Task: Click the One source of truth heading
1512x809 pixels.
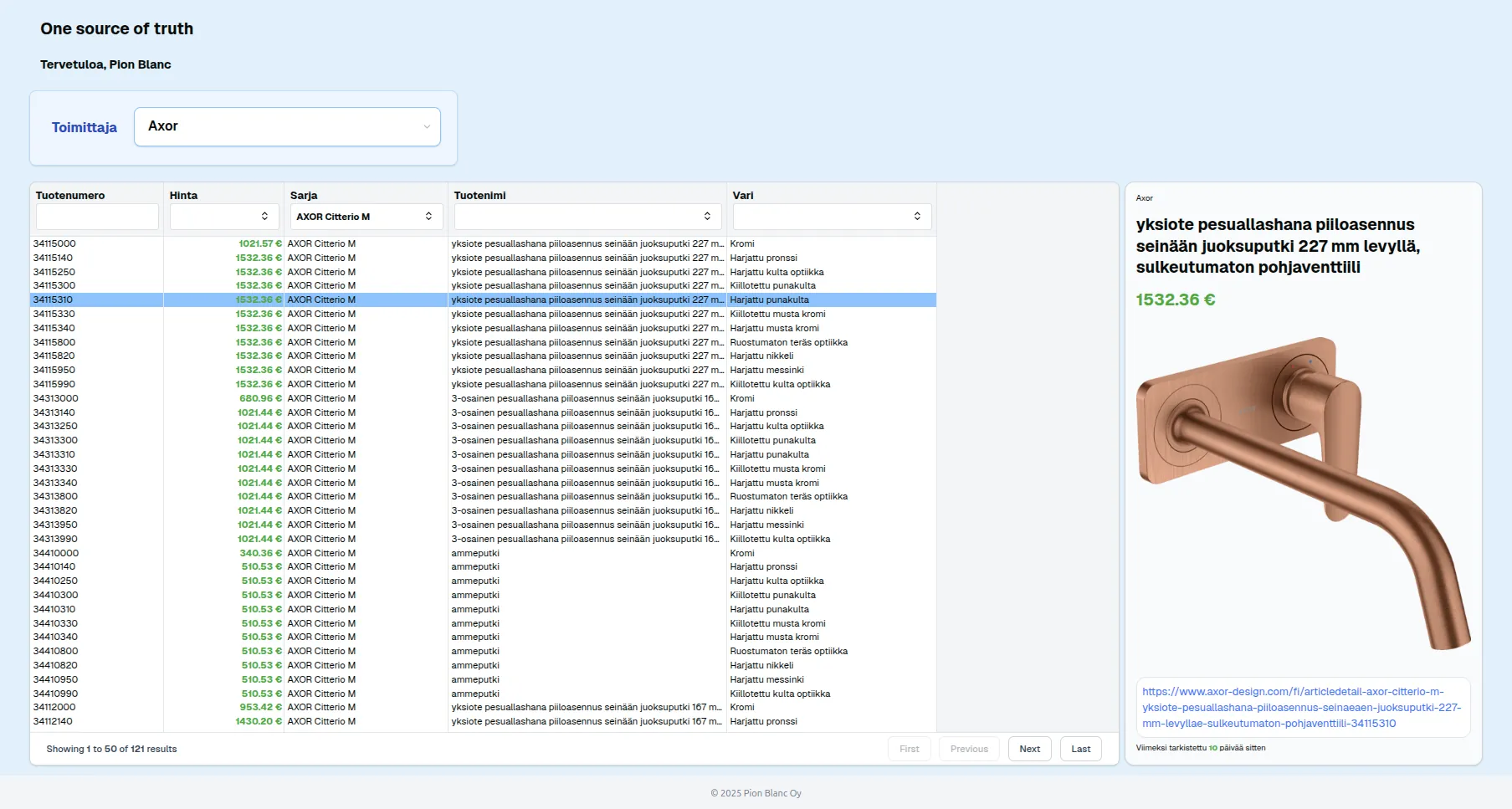Action: (117, 28)
